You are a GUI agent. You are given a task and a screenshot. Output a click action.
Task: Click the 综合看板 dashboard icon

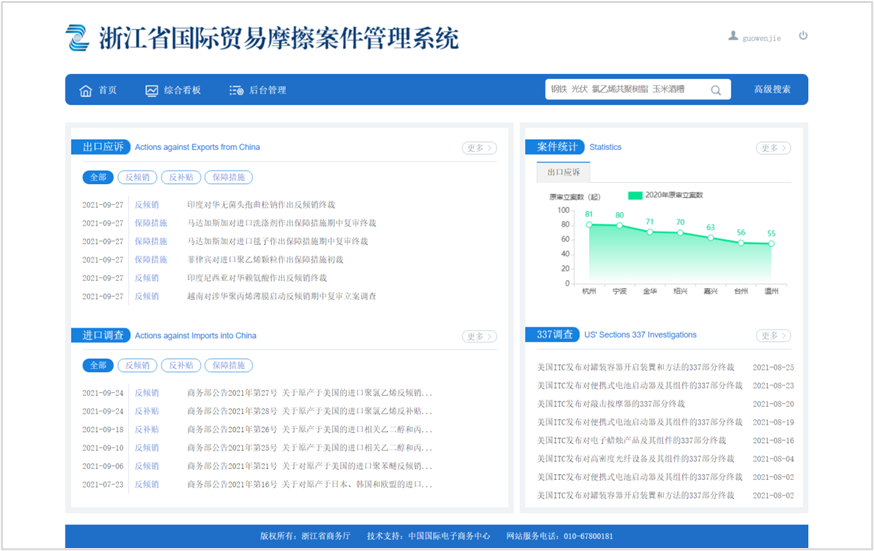tap(152, 90)
